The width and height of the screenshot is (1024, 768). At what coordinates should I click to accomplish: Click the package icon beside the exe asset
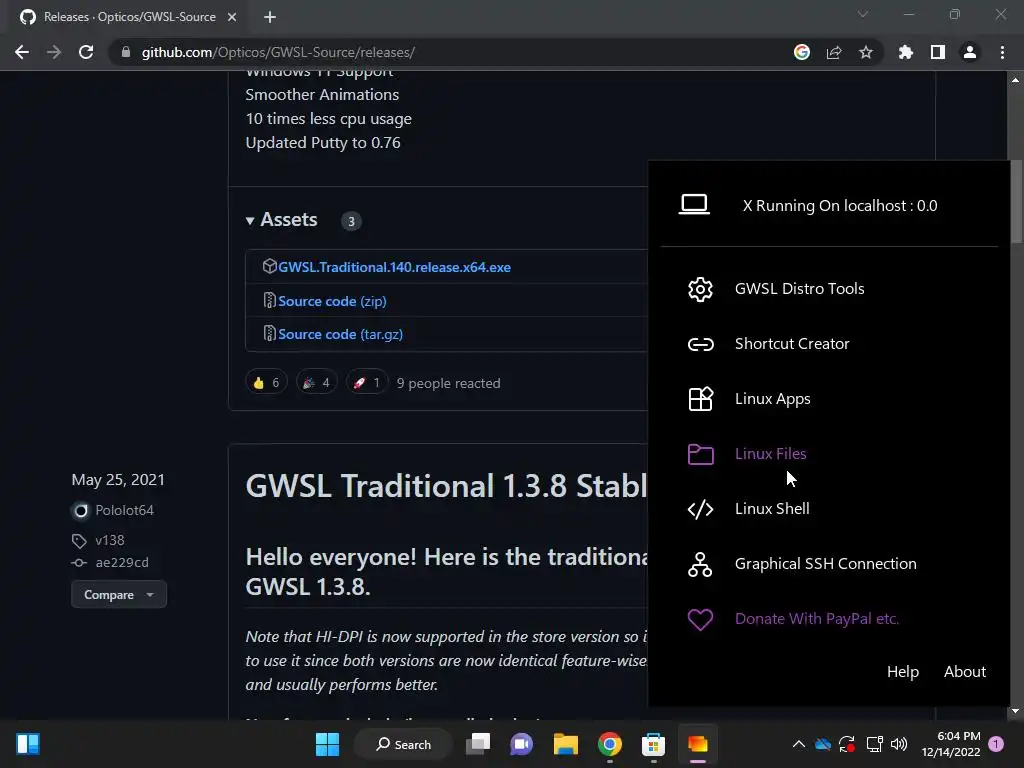pos(270,266)
